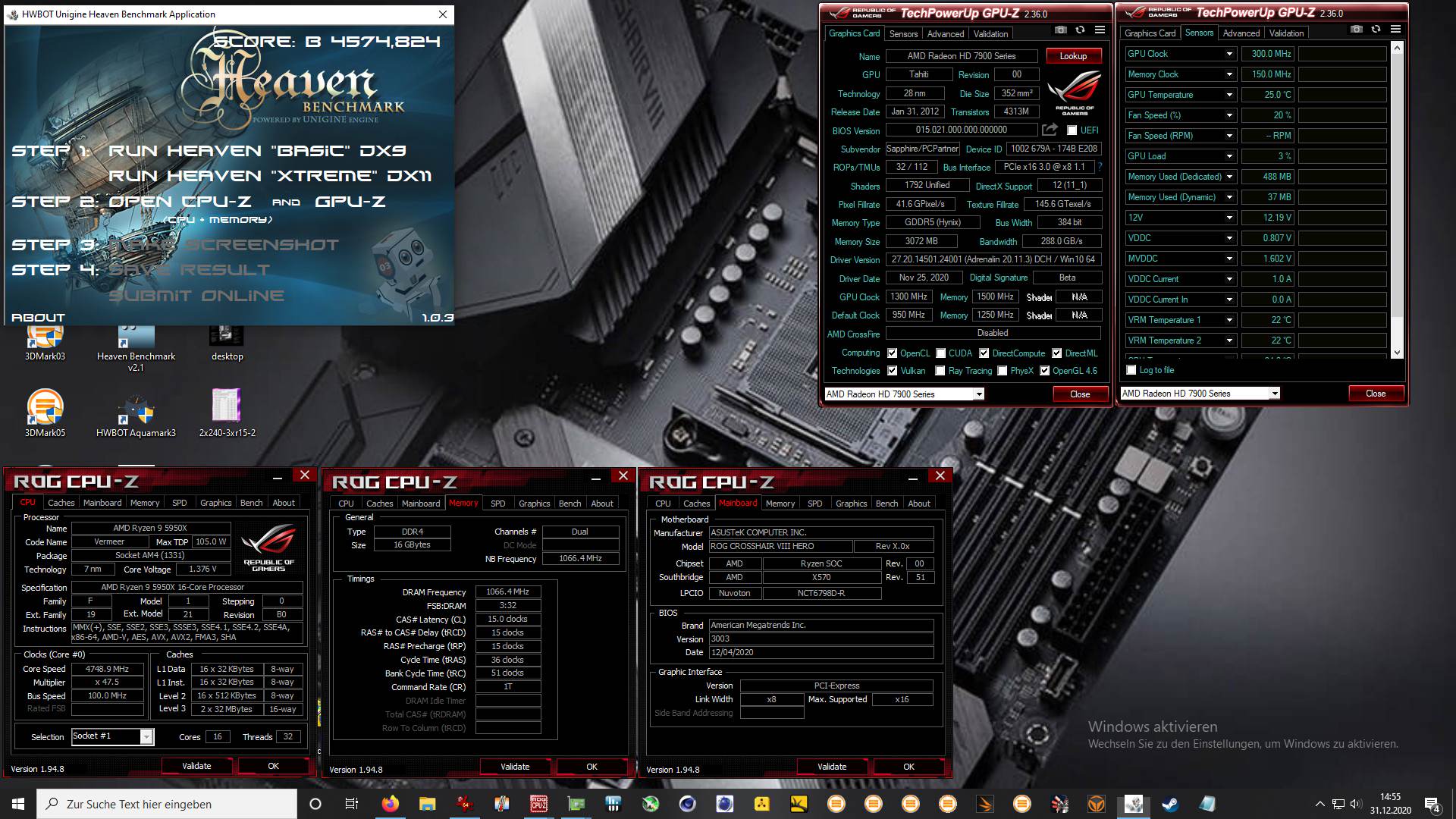Click Validate in the first CPU-Z window
The image size is (1456, 819).
196,766
